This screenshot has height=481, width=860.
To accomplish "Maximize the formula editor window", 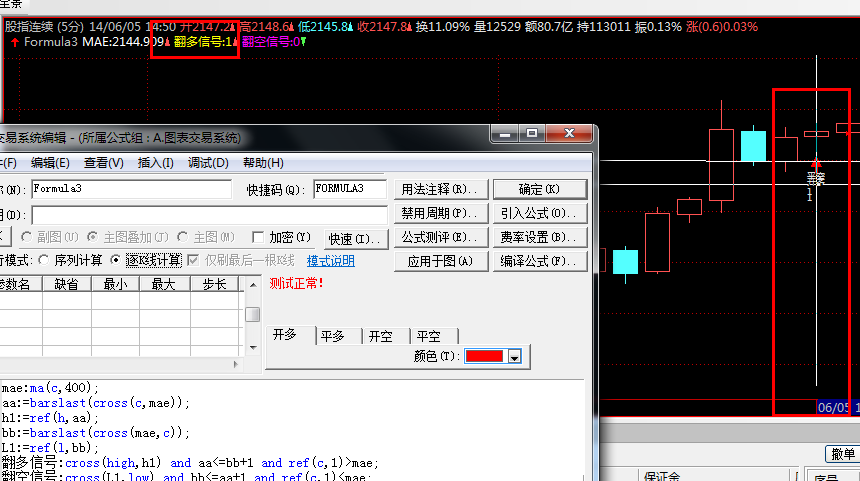I will pyautogui.click(x=531, y=134).
